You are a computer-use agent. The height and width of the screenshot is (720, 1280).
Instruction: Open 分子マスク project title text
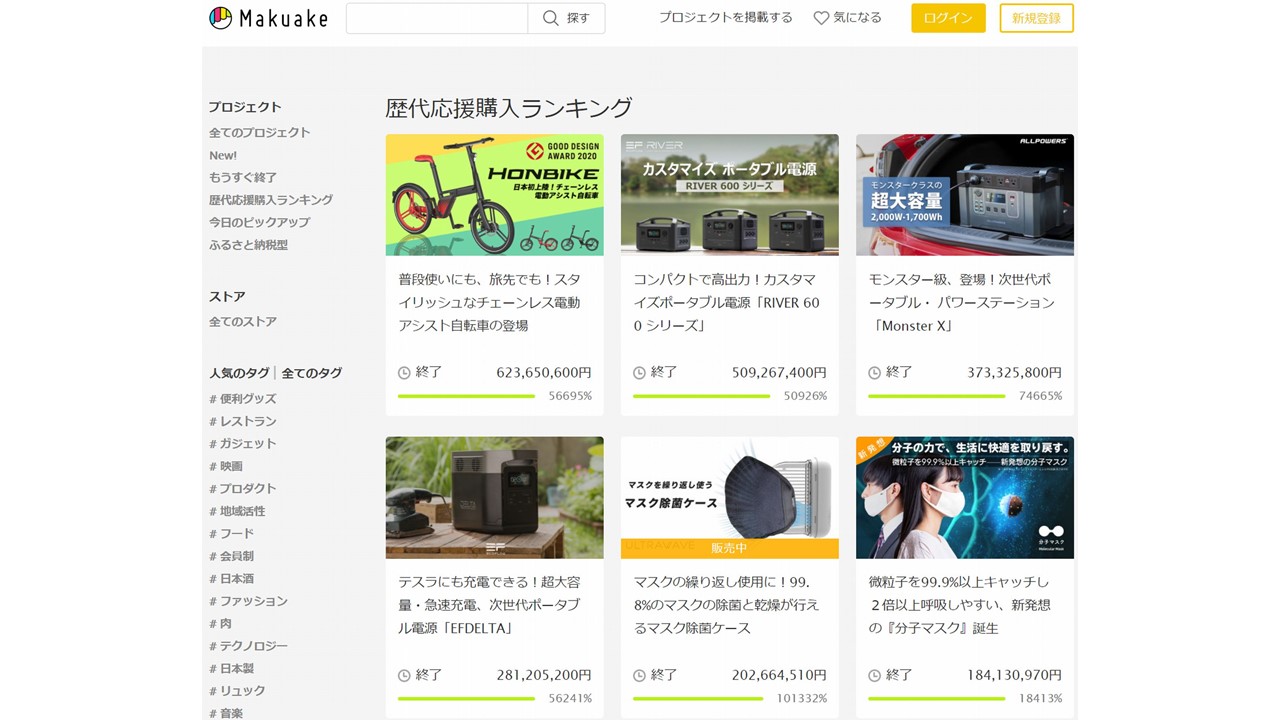point(960,605)
